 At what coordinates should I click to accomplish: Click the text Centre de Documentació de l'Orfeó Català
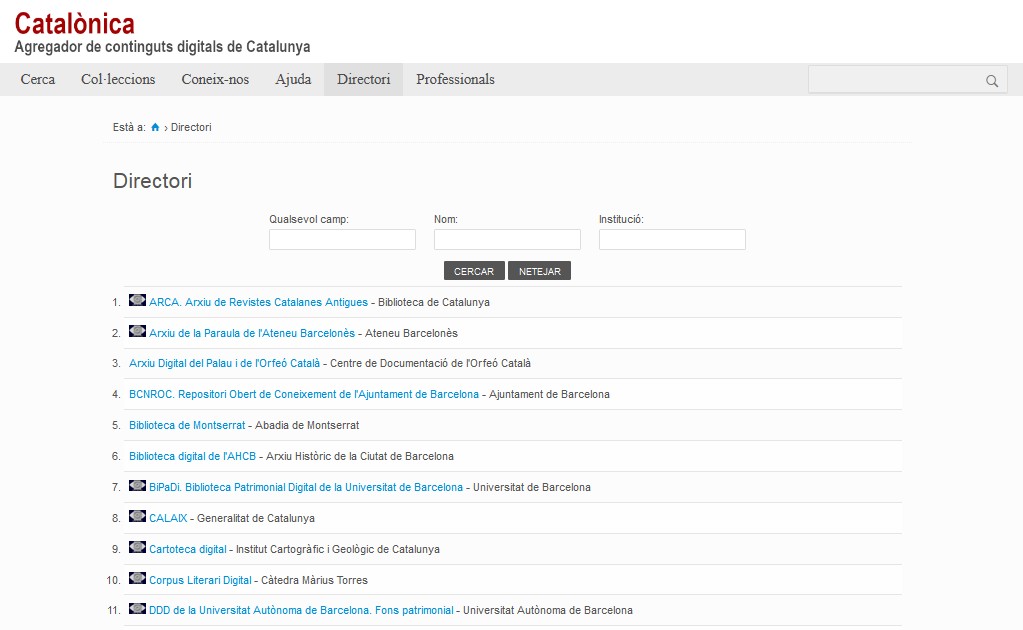coord(431,363)
